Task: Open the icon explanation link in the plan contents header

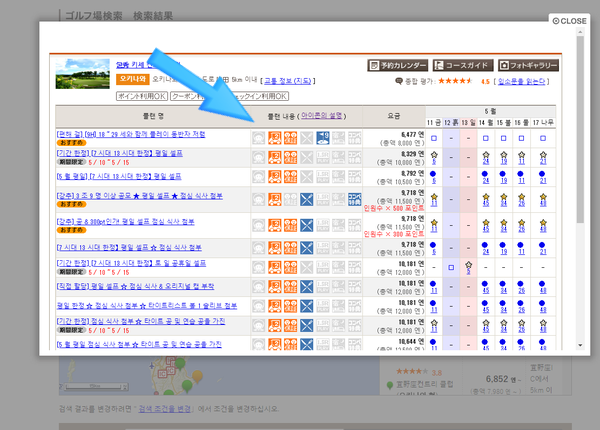Action: tap(321, 115)
